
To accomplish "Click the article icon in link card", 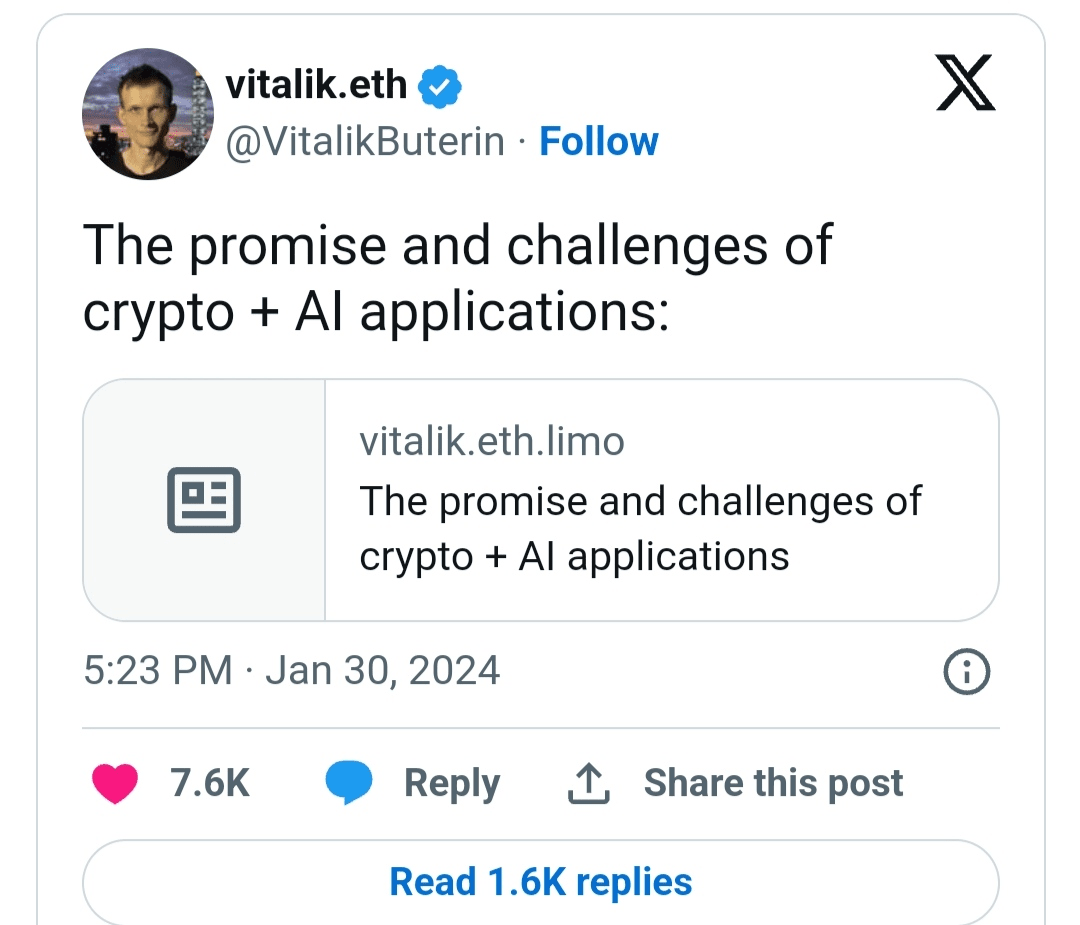I will tap(204, 499).
